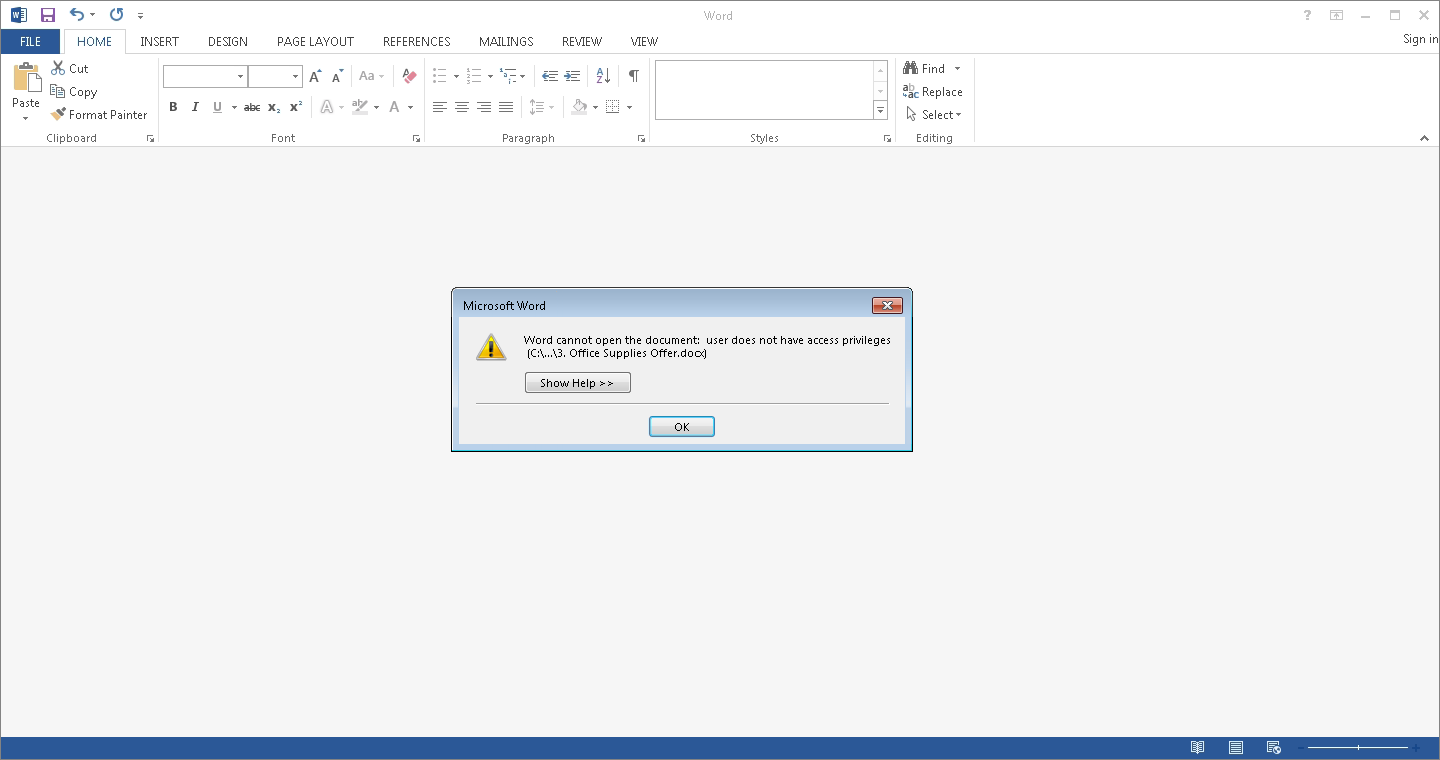Click the Center alignment icon
This screenshot has width=1440, height=760.
[462, 107]
